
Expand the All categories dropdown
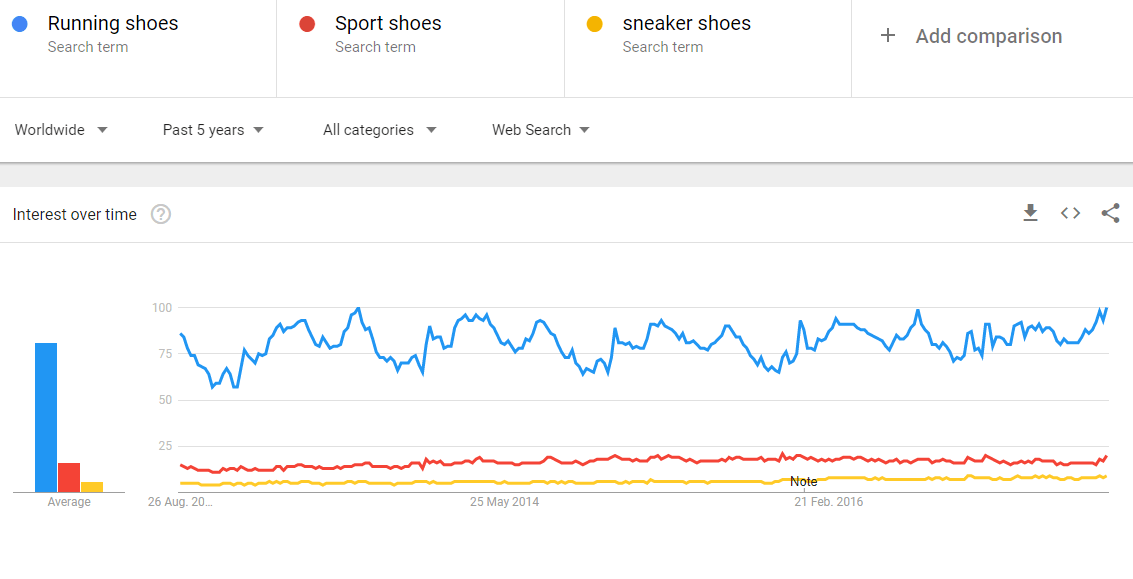pos(380,130)
